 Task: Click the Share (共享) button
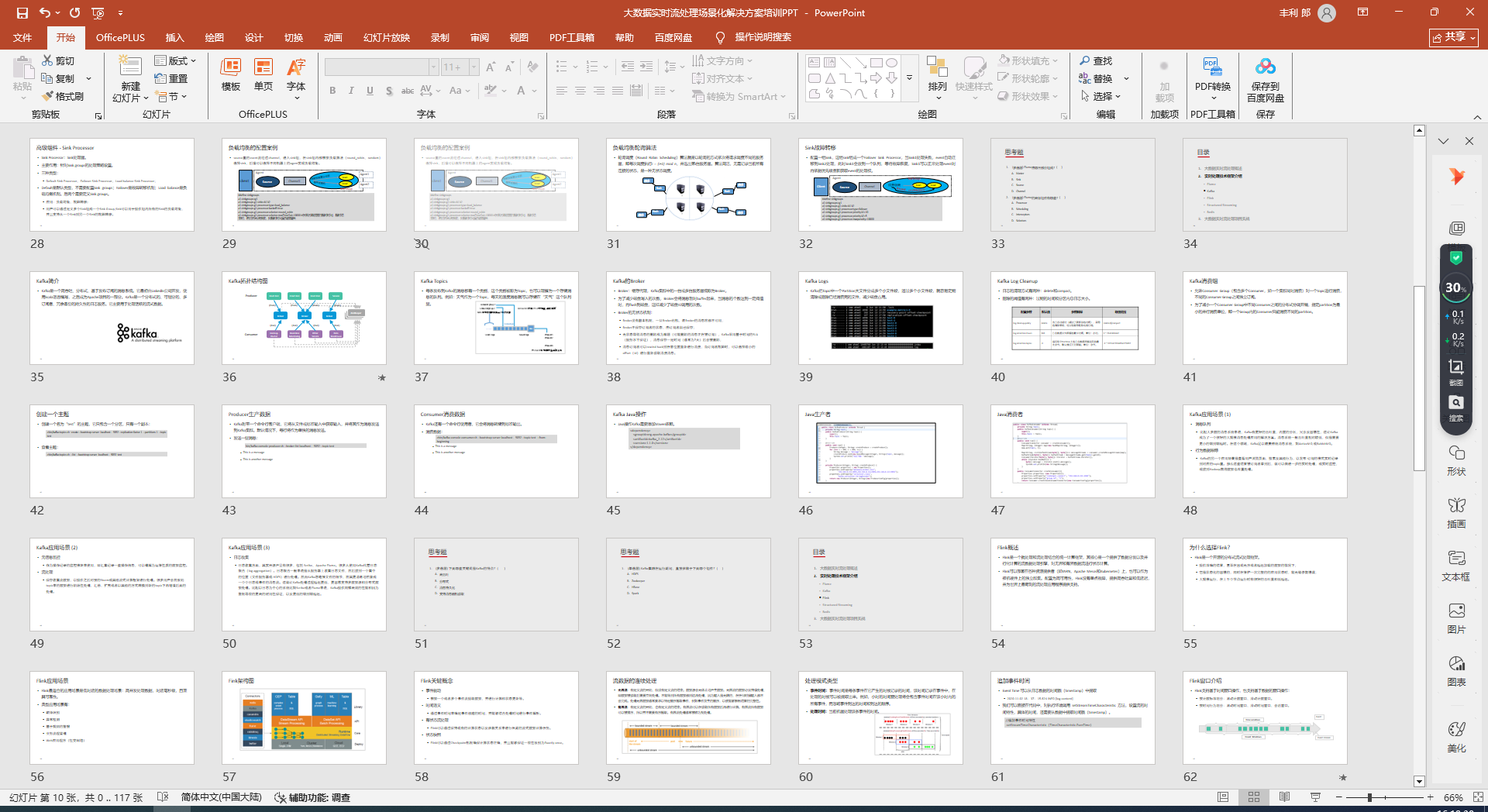1454,37
